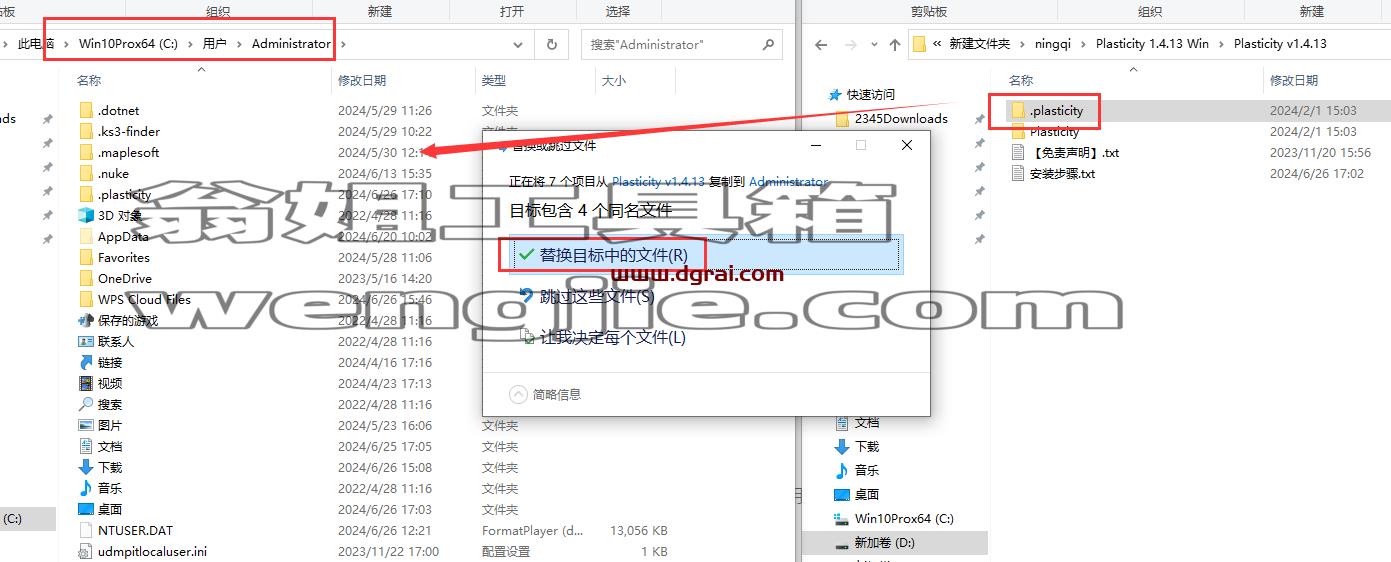Viewport: 1391px width, 562px height.
Task: Select 【免责声明】.txt file
Action: coord(1074,152)
